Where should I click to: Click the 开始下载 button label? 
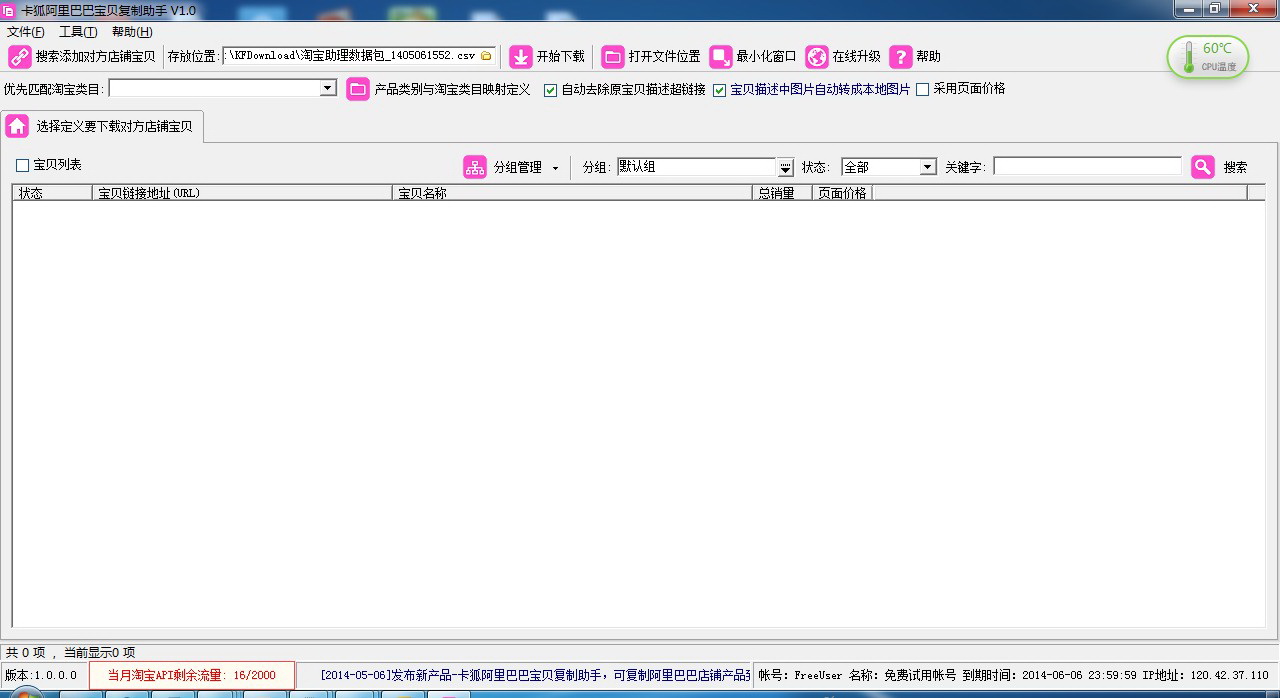pos(561,56)
